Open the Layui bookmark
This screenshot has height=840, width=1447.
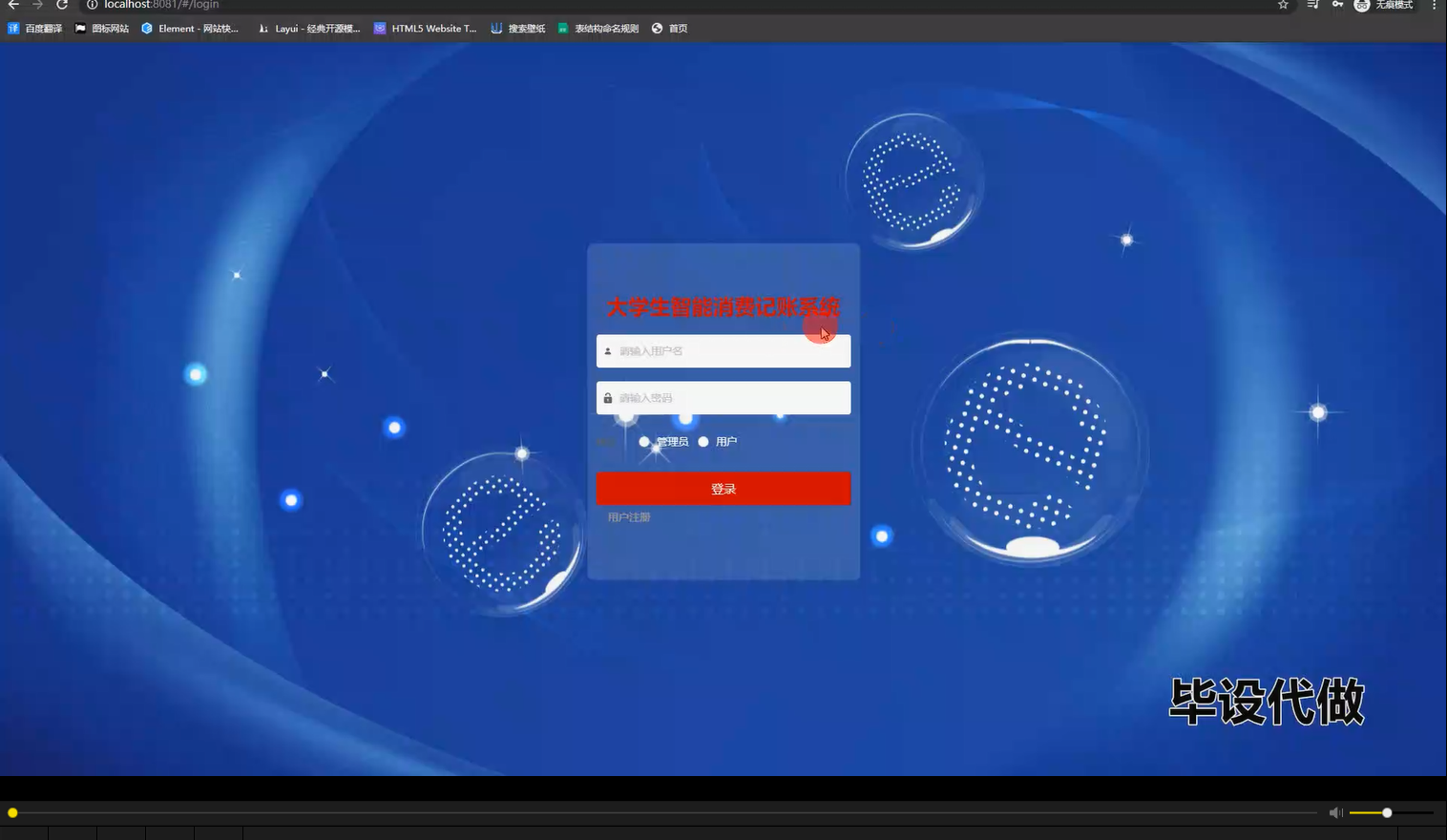click(309, 29)
